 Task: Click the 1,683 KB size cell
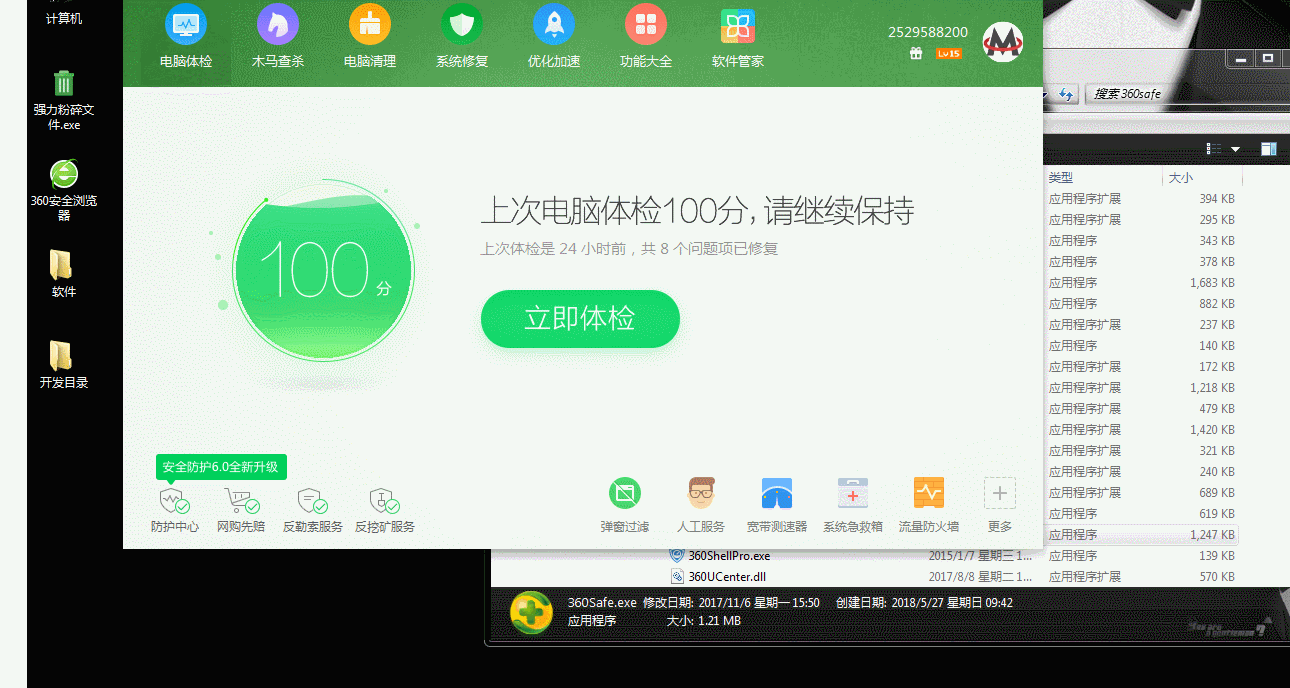pyautogui.click(x=1212, y=283)
